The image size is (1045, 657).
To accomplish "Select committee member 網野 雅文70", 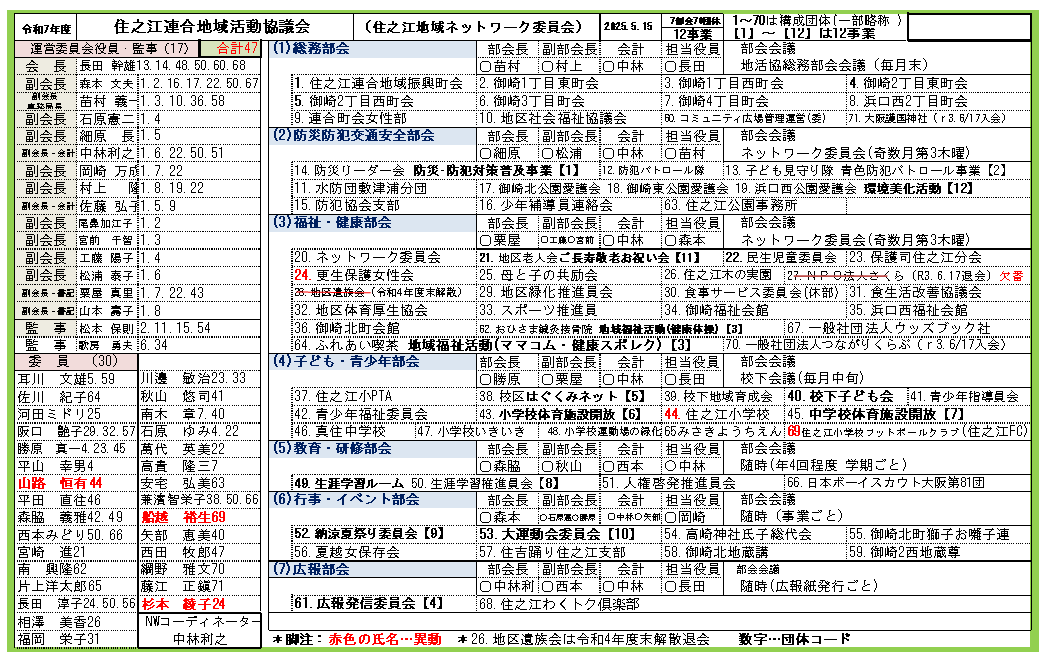I will [x=183, y=569].
